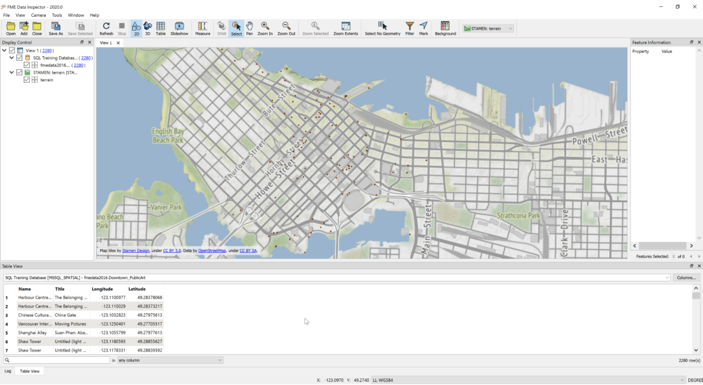Screen dimensions: 703x385
Task: Open the Help menu
Action: (94, 15)
